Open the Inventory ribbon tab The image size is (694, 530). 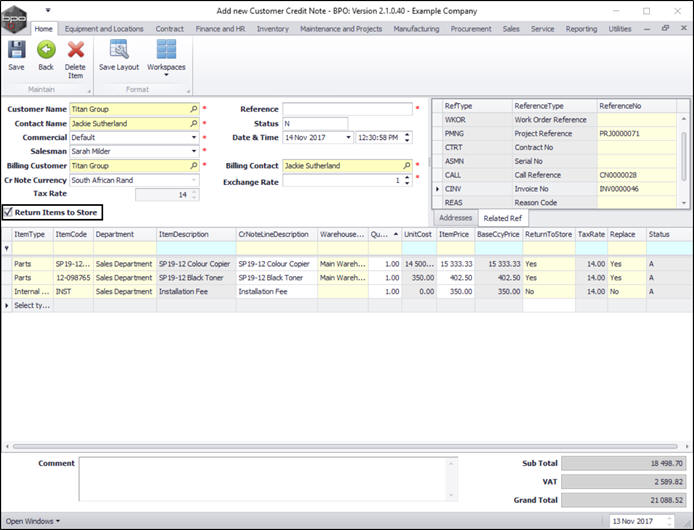point(273,29)
